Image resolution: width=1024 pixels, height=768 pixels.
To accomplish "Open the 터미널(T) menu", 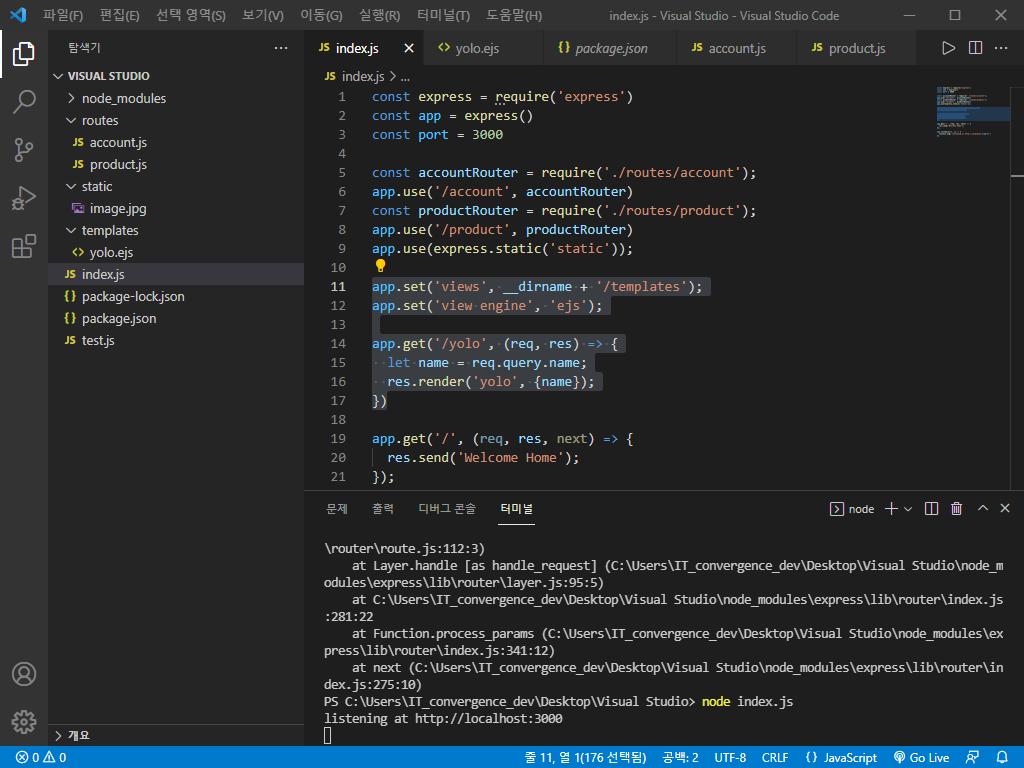I will [443, 16].
